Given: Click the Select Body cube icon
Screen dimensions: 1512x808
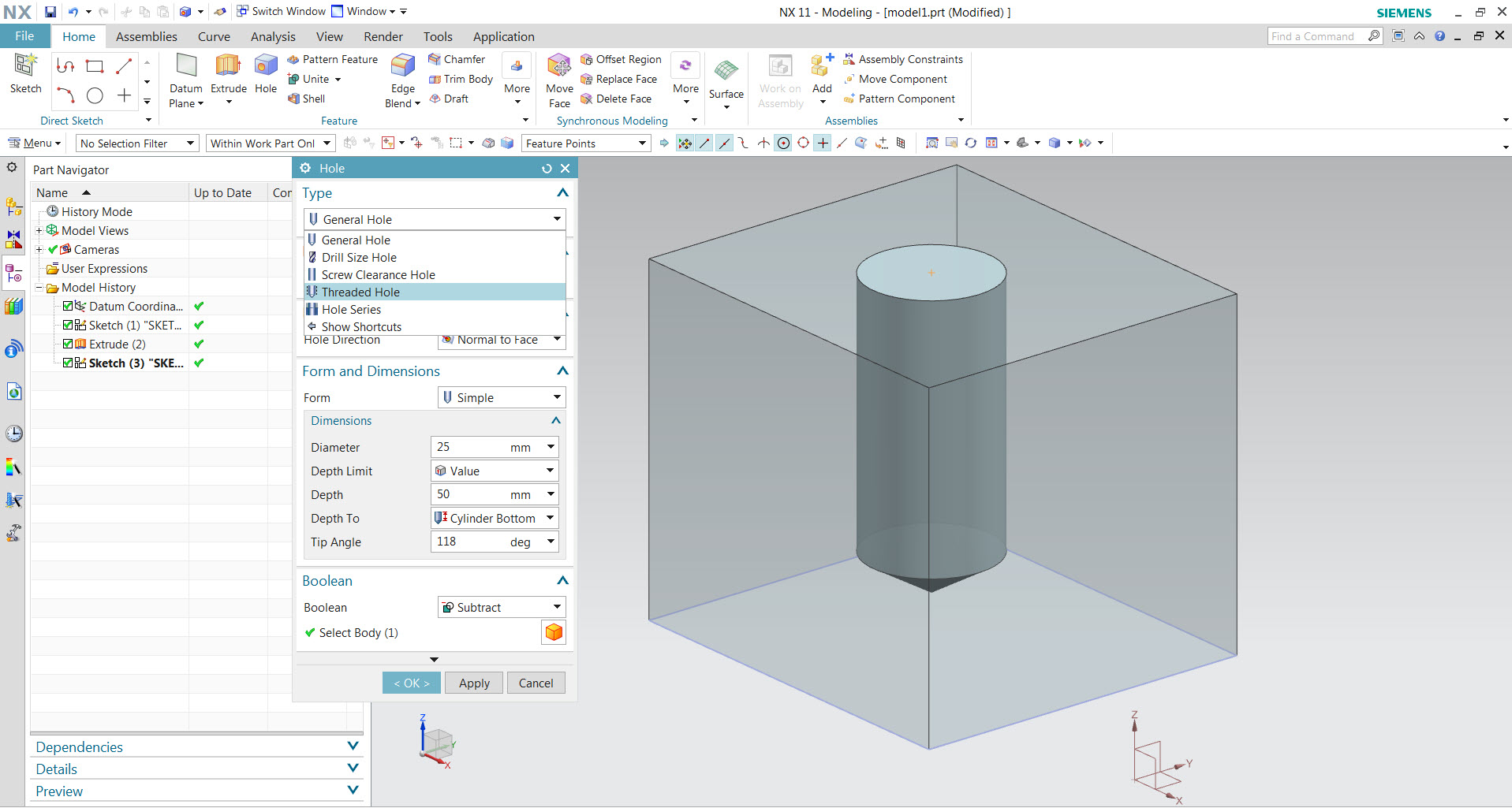Looking at the screenshot, I should pos(554,632).
